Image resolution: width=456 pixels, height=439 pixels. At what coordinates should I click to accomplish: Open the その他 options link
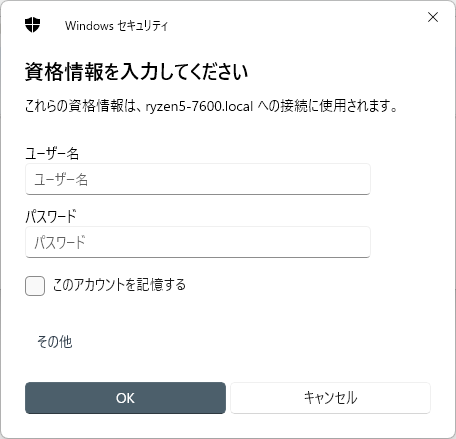click(x=55, y=342)
